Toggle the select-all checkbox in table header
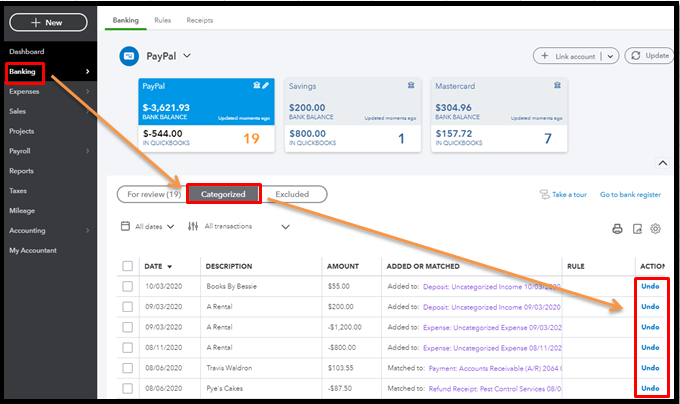680x404 pixels. point(127,266)
